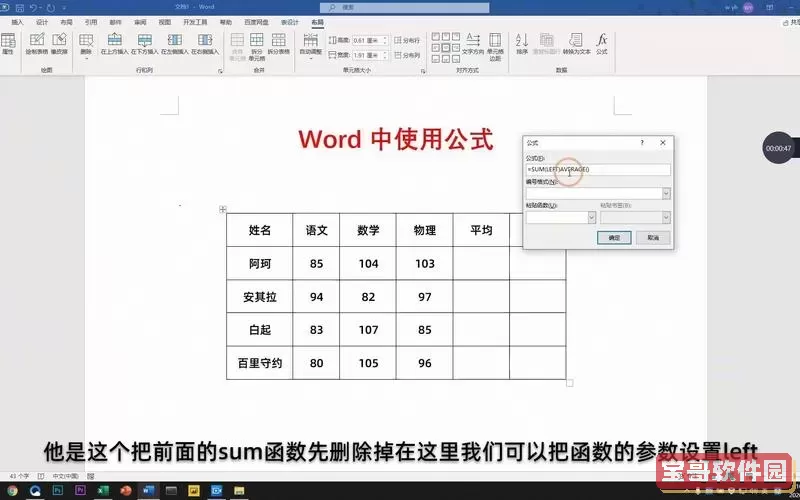The width and height of the screenshot is (800, 500).
Task: Open Chrome from the taskbar
Action: [11, 491]
